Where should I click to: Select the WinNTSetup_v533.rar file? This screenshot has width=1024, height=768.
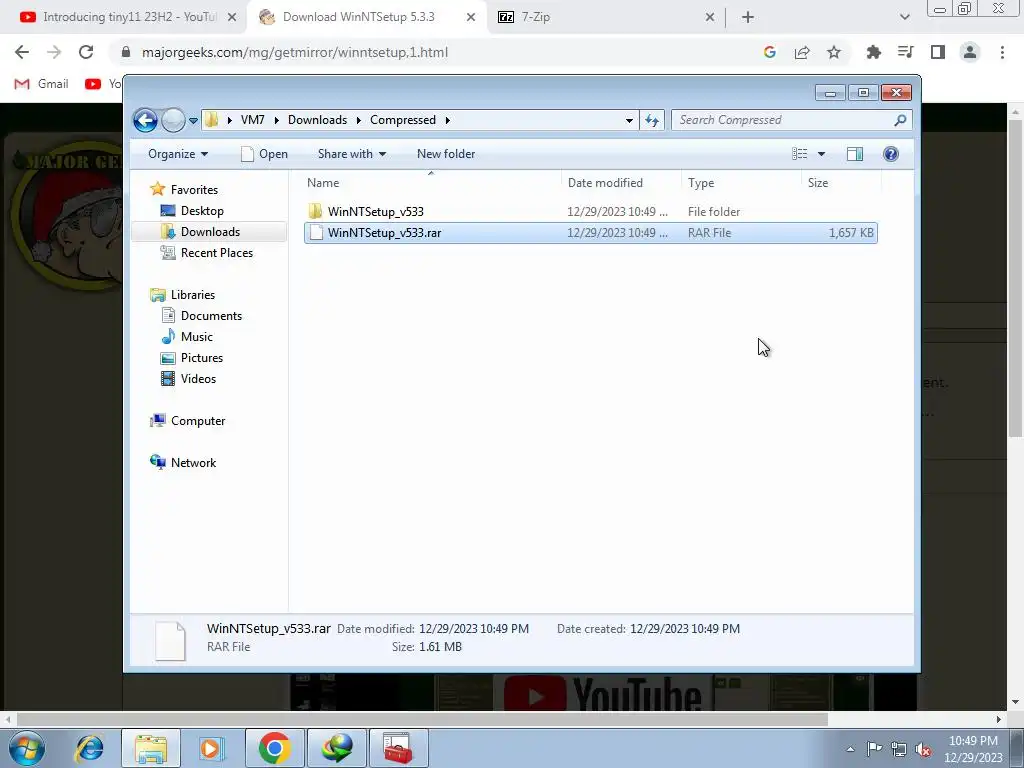(590, 233)
